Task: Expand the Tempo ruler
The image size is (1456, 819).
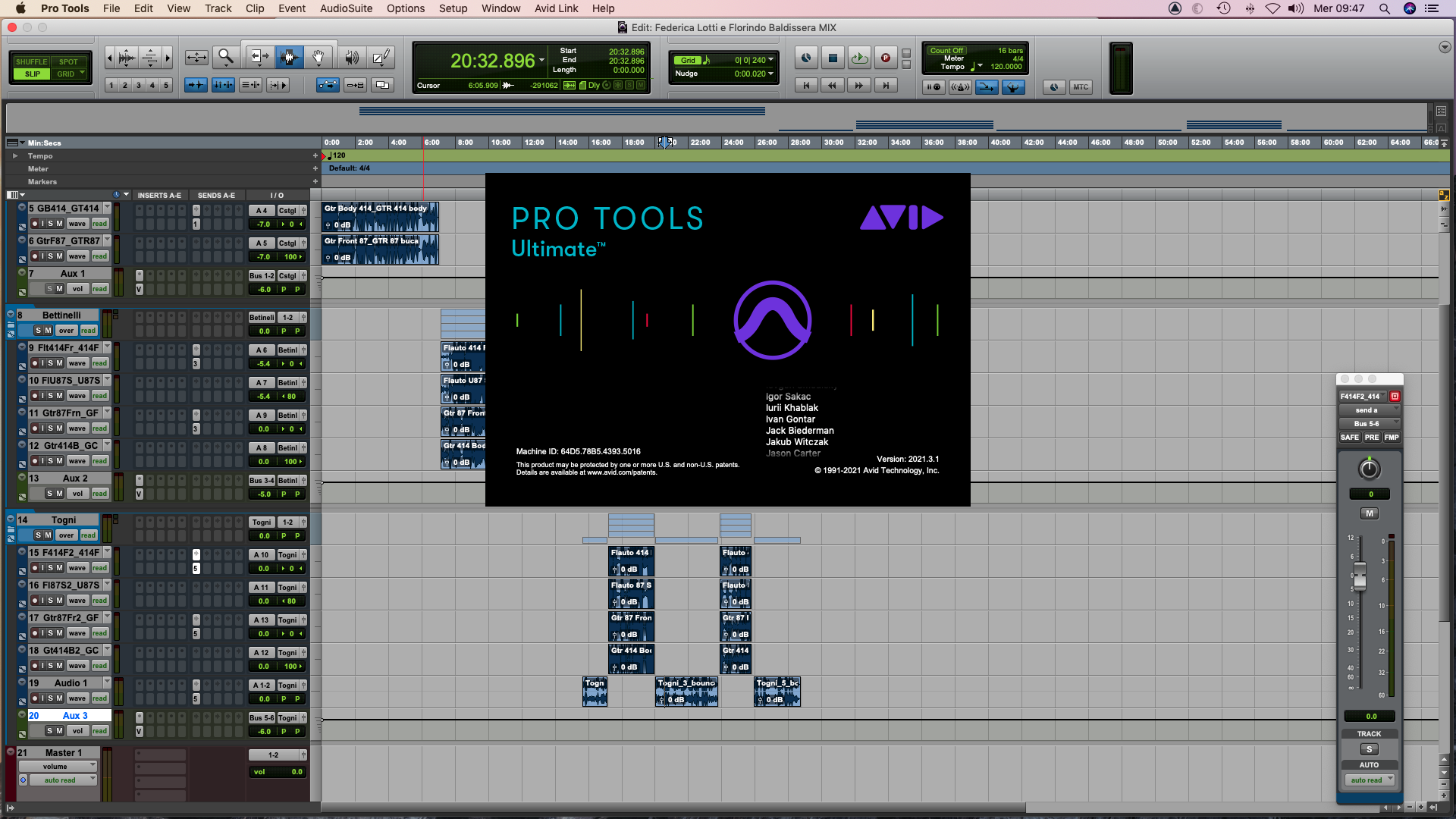Action: tap(15, 155)
